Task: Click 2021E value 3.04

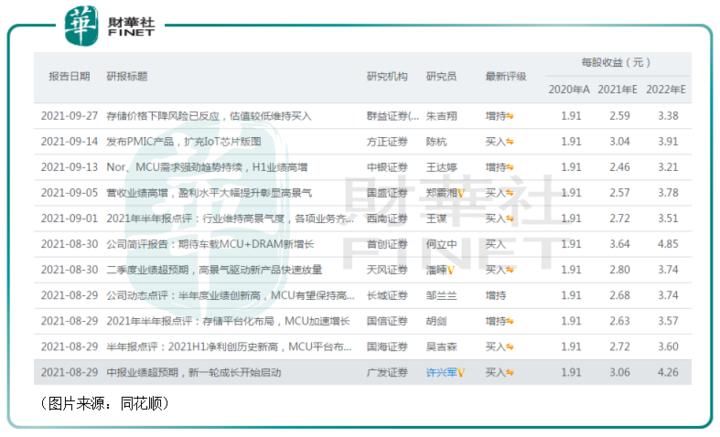Action: click(x=619, y=141)
